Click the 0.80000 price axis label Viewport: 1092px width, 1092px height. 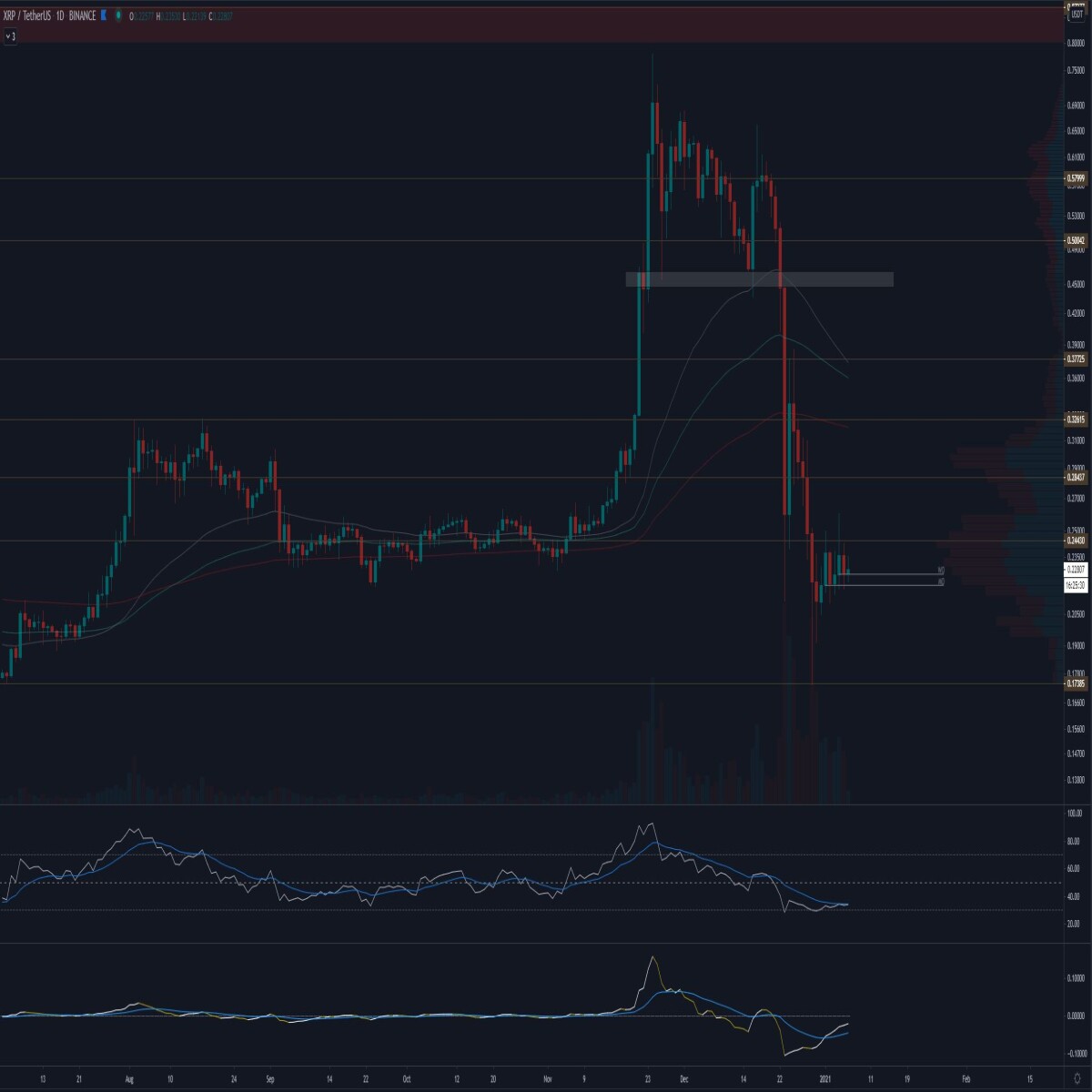[x=1076, y=43]
